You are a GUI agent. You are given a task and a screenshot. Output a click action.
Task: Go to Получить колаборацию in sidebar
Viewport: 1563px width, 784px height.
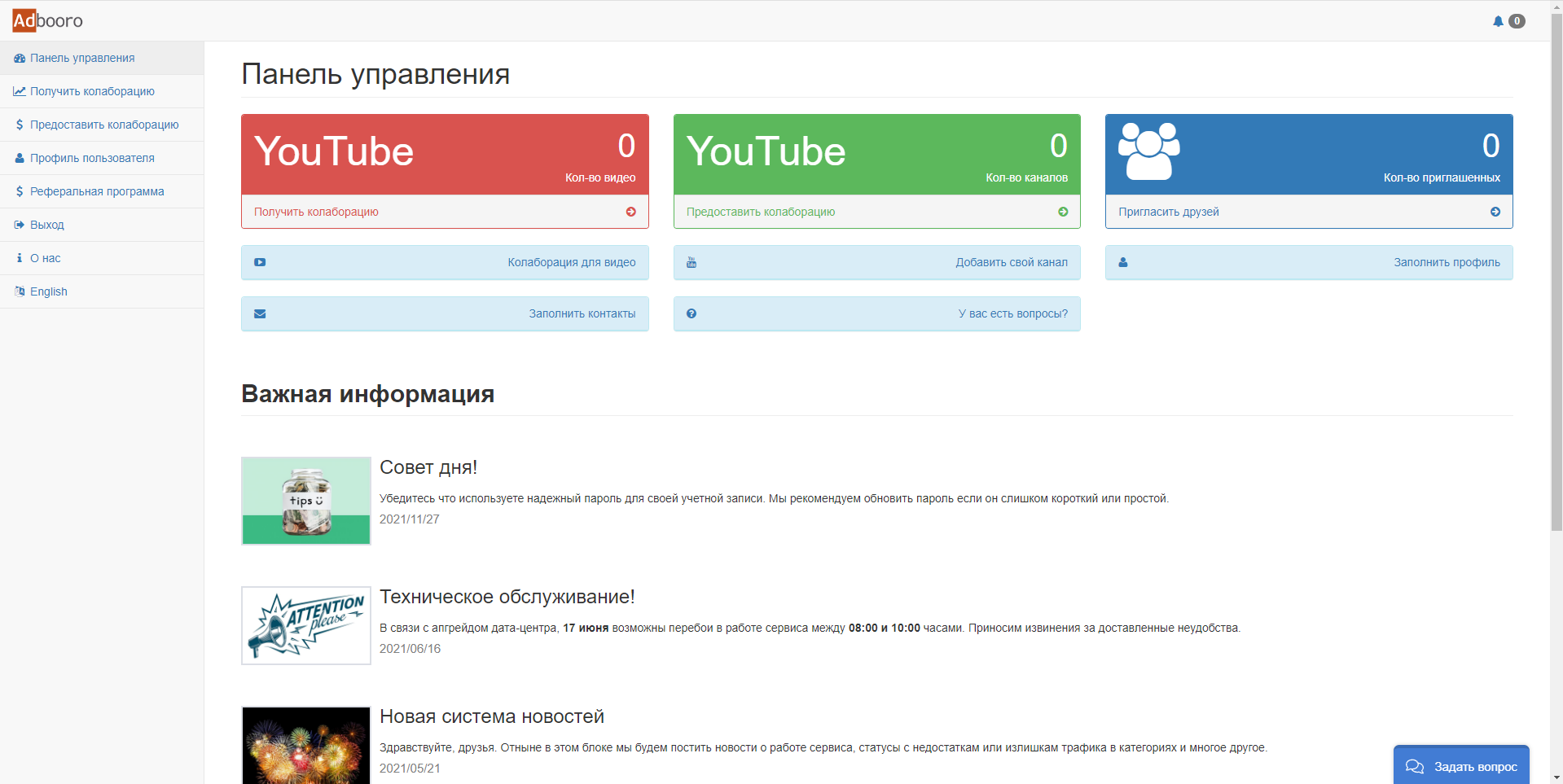[x=102, y=91]
